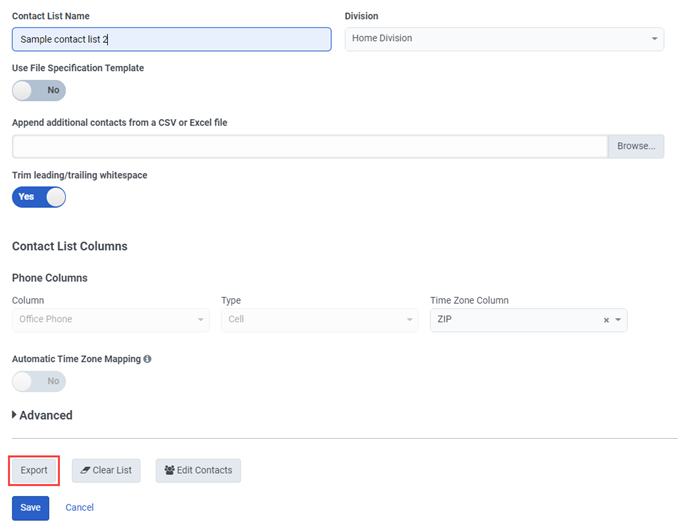Click the Contact List Columns heading
Image resolution: width=683 pixels, height=522 pixels.
click(70, 246)
